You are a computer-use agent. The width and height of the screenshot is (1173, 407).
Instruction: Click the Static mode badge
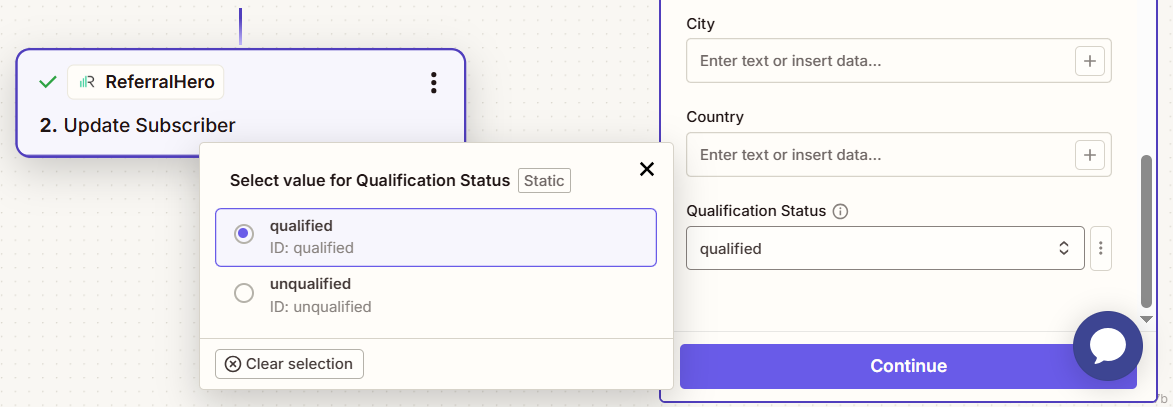pos(544,181)
